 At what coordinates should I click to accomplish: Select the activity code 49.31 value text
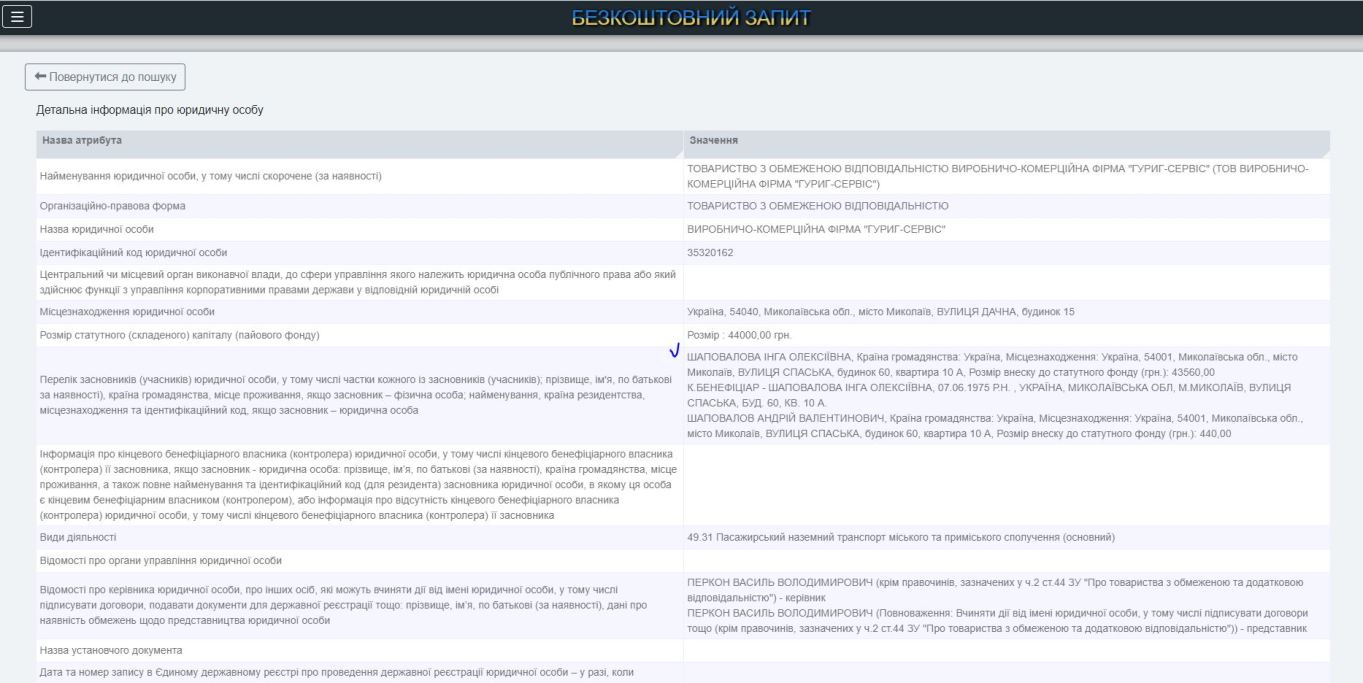900,537
